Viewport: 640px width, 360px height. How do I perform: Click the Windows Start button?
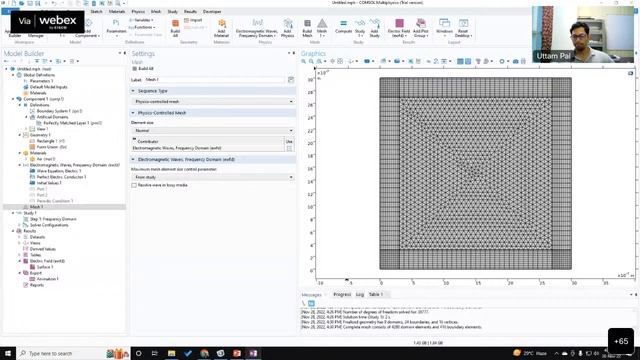pyautogui.click(x=8, y=353)
